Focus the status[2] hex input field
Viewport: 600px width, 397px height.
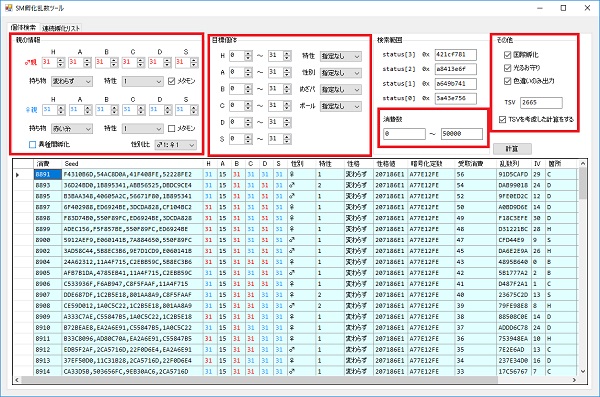point(455,69)
